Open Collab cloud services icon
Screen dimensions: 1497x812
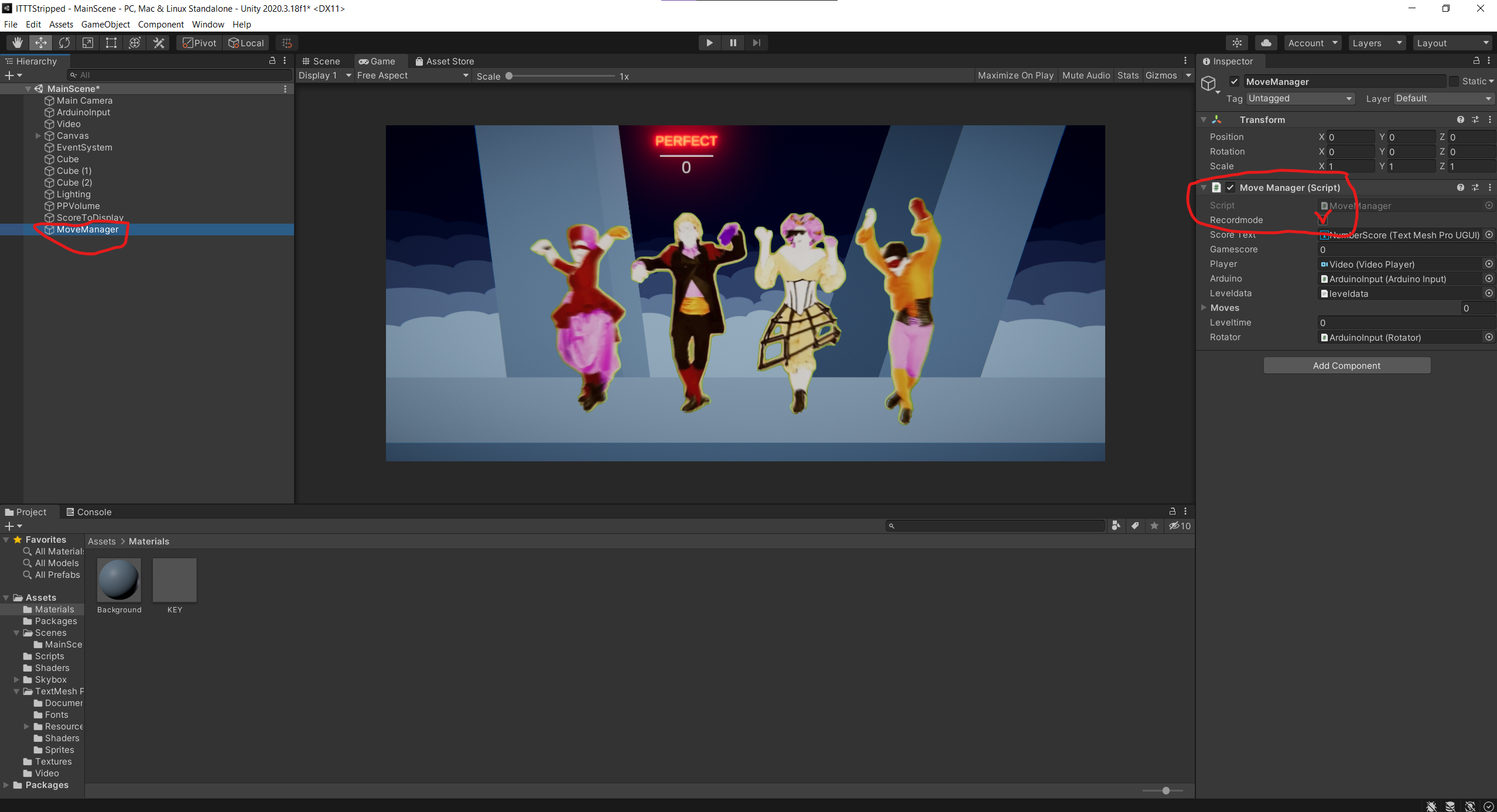click(x=1266, y=43)
